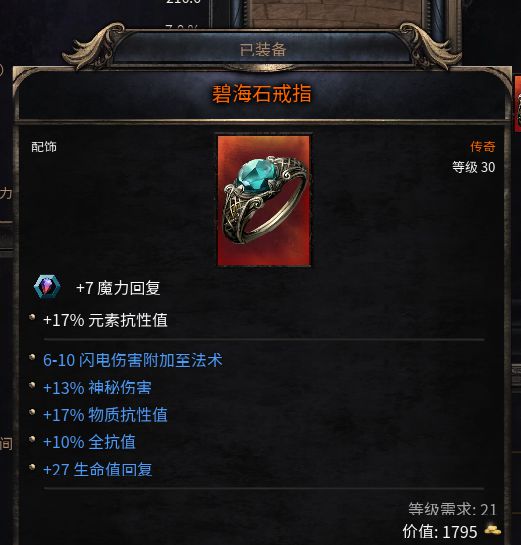Click the +17% 物质抗性值 modifier
Screen dimensions: 521x545
(105, 415)
